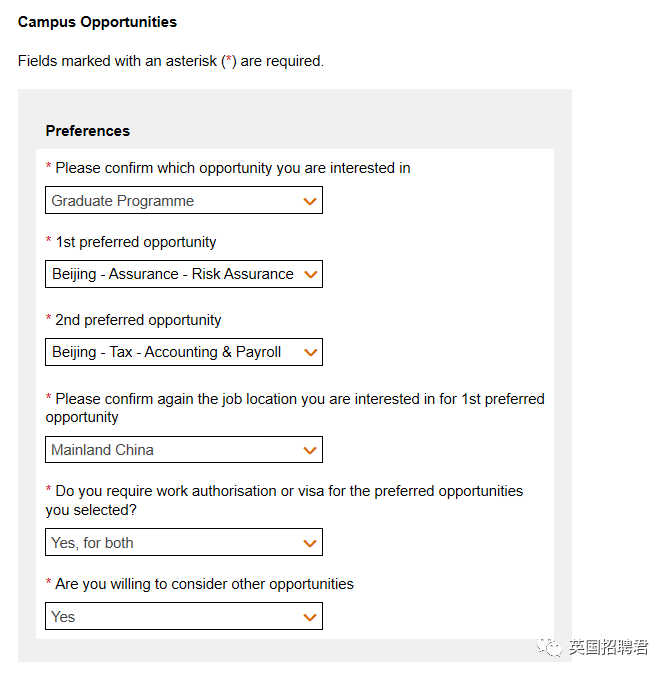Click the orange chevron on Mainland China dropdown

(310, 450)
